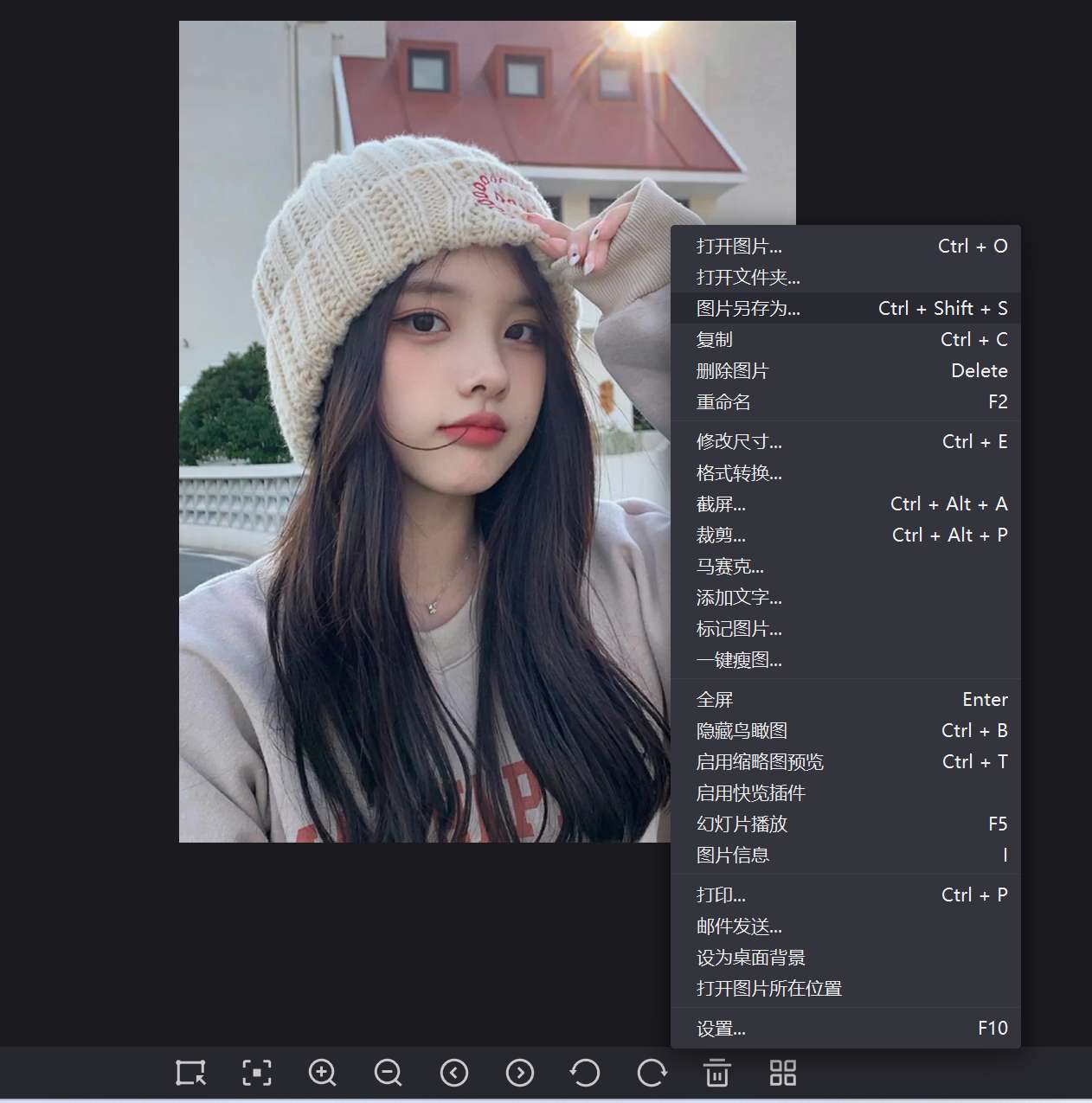Click 隐藏鸟瞰图 in the menu
The width and height of the screenshot is (1092, 1103).
pyautogui.click(x=845, y=731)
